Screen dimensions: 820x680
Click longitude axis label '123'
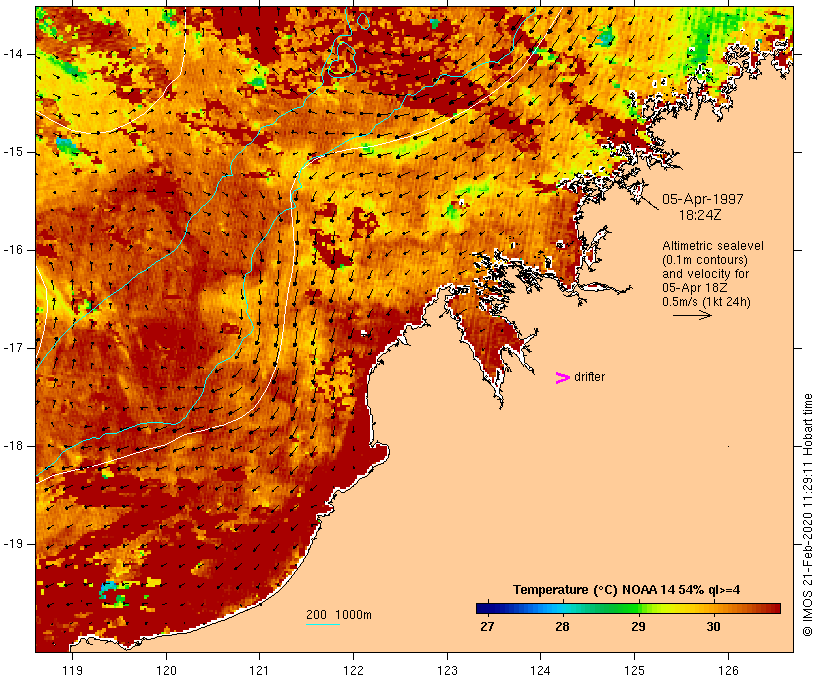pyautogui.click(x=447, y=671)
